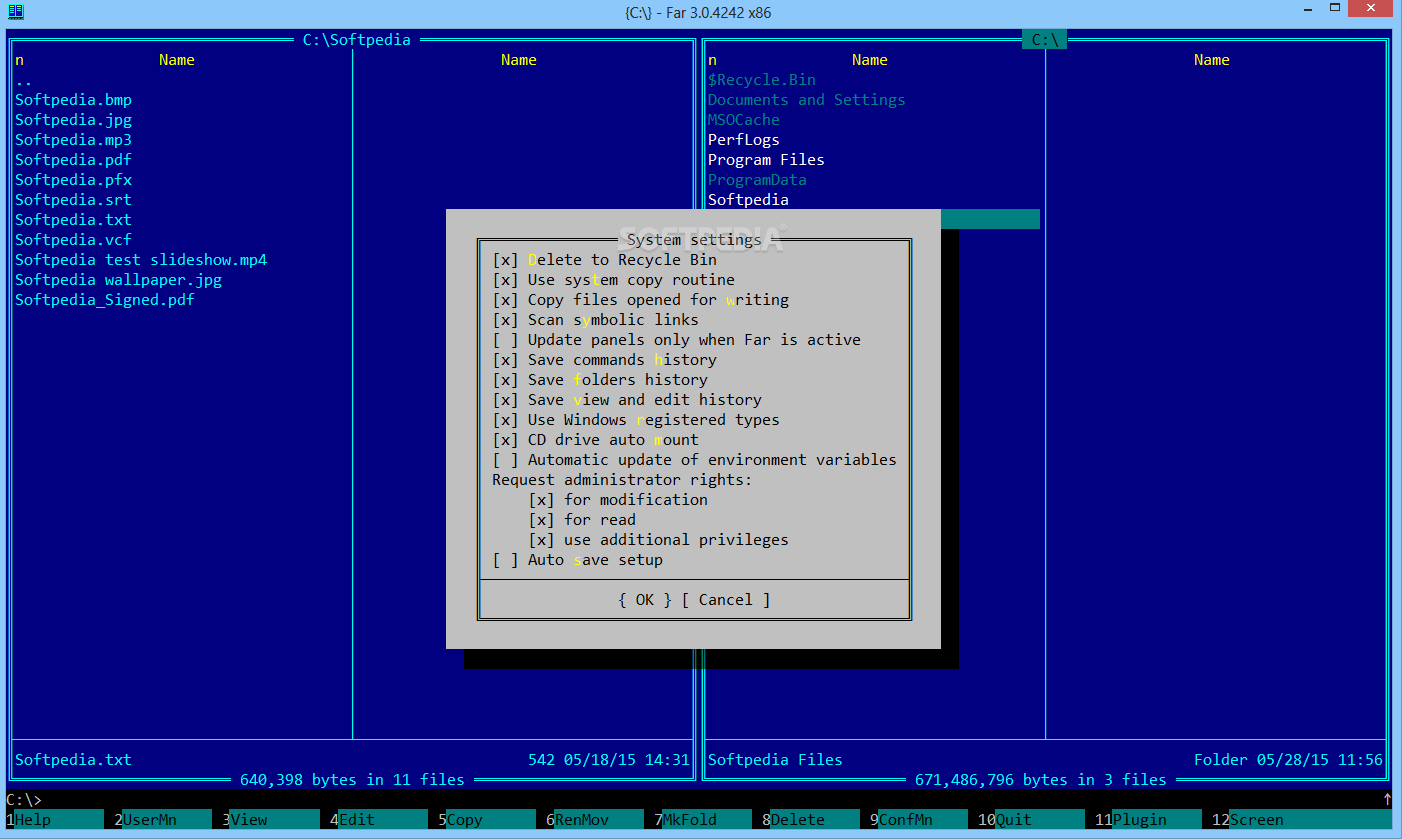Select Softpedia.bmp in left panel

coord(73,100)
